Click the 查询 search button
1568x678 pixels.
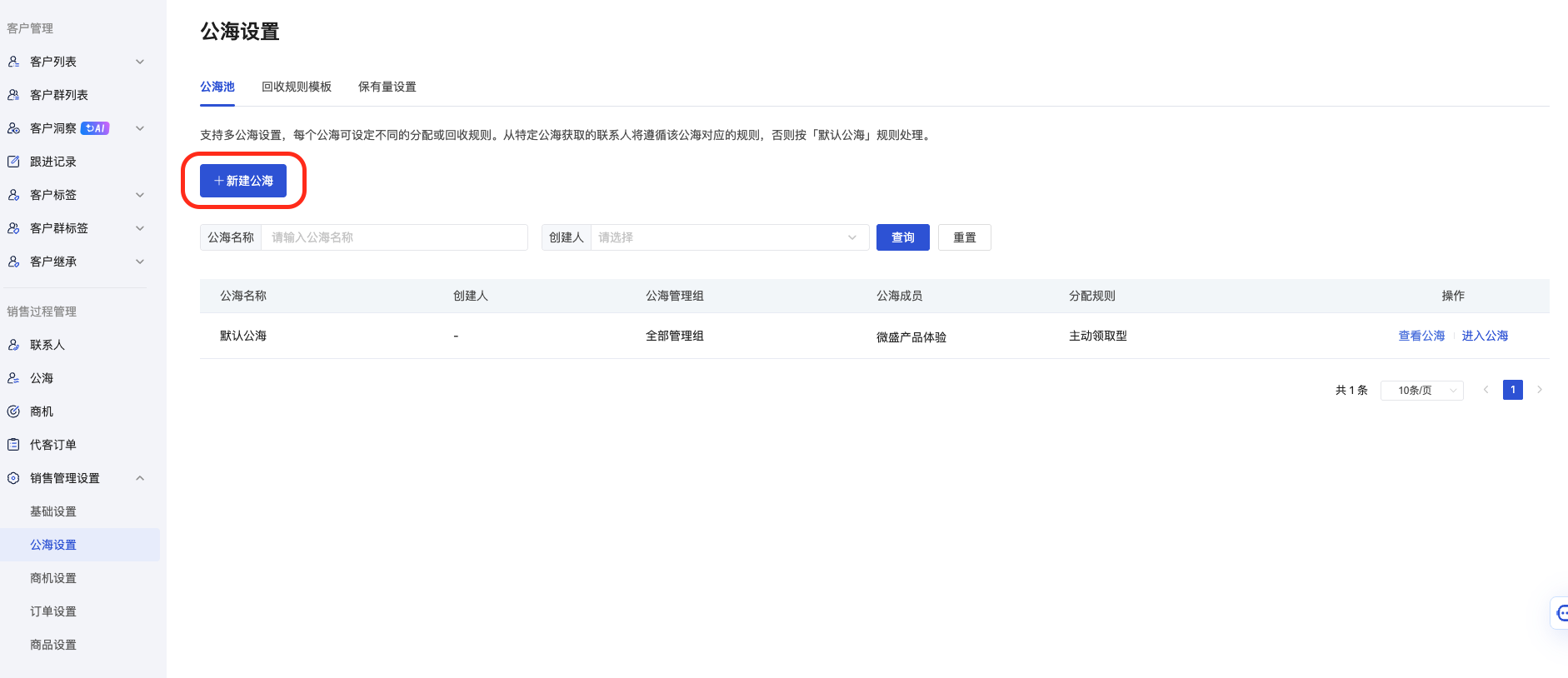(x=903, y=237)
